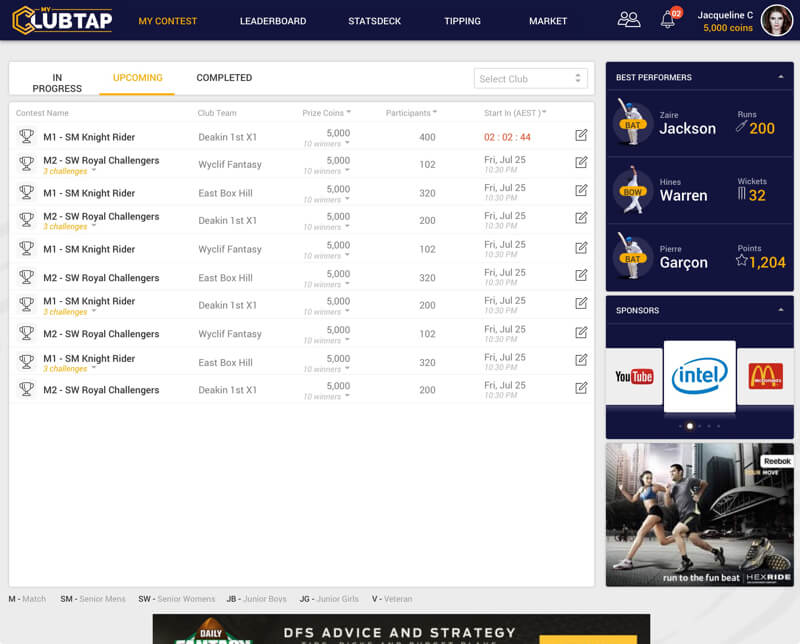
Task: Open the Select Club dropdown
Action: coord(531,79)
